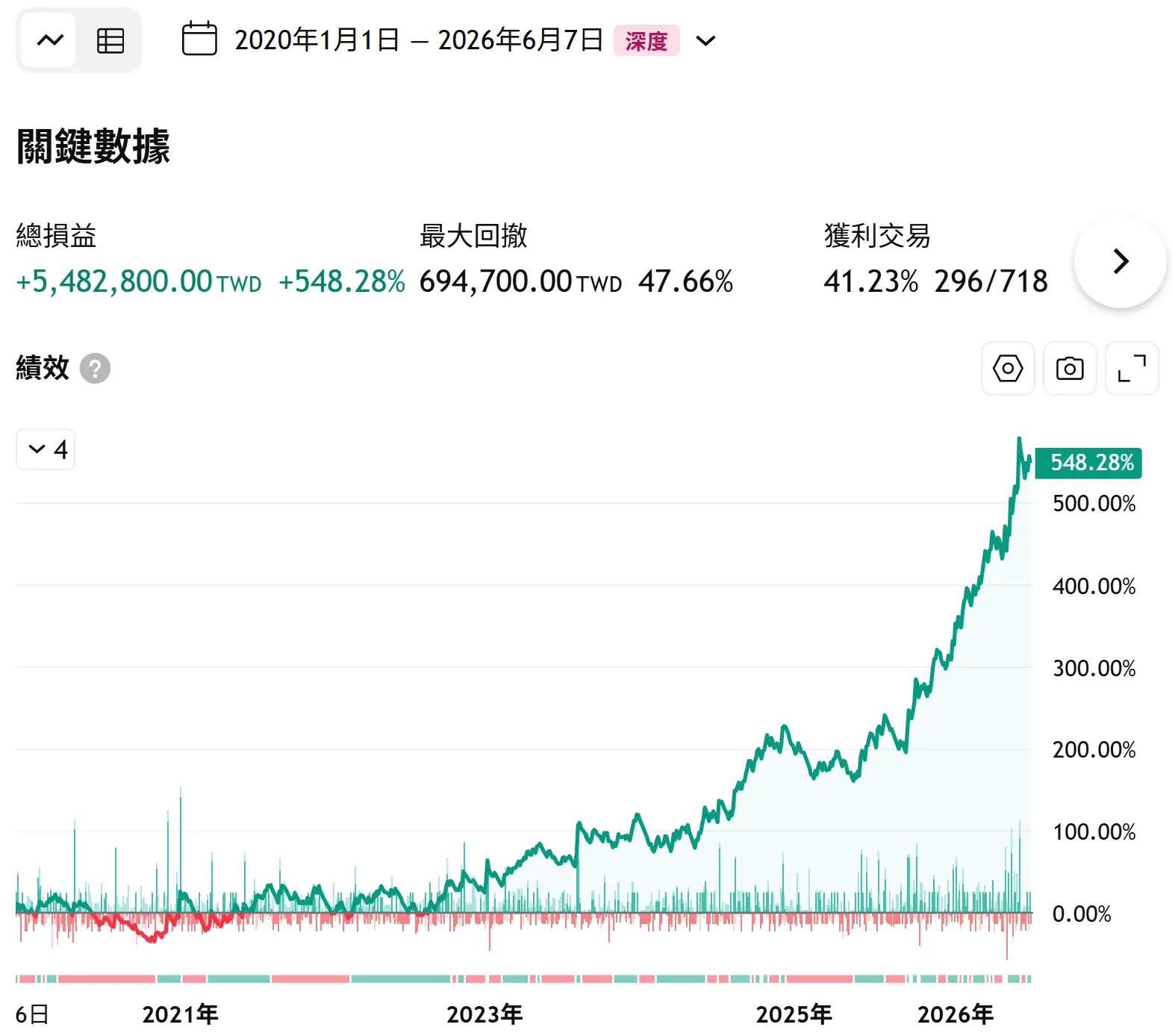The height and width of the screenshot is (1036, 1175).
Task: Take a chart snapshot with camera icon
Action: tap(1070, 368)
